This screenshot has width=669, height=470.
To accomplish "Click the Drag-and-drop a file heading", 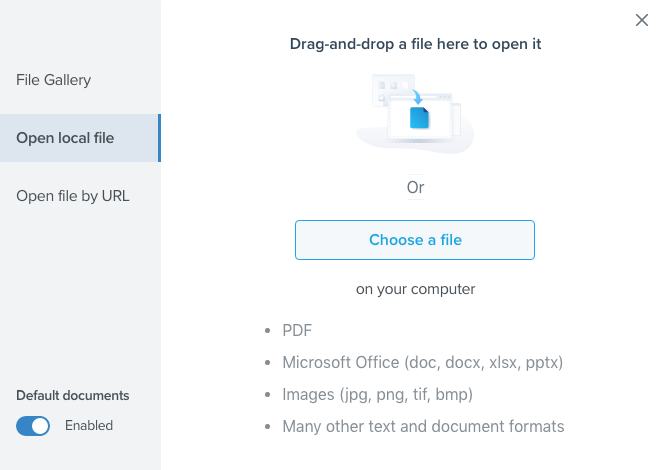I will coord(415,44).
